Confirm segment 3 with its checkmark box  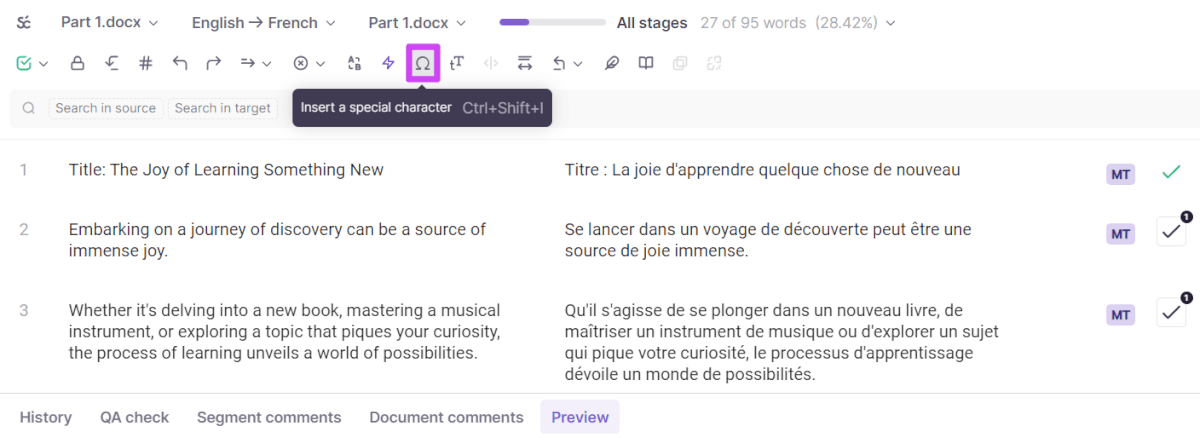tap(1171, 313)
